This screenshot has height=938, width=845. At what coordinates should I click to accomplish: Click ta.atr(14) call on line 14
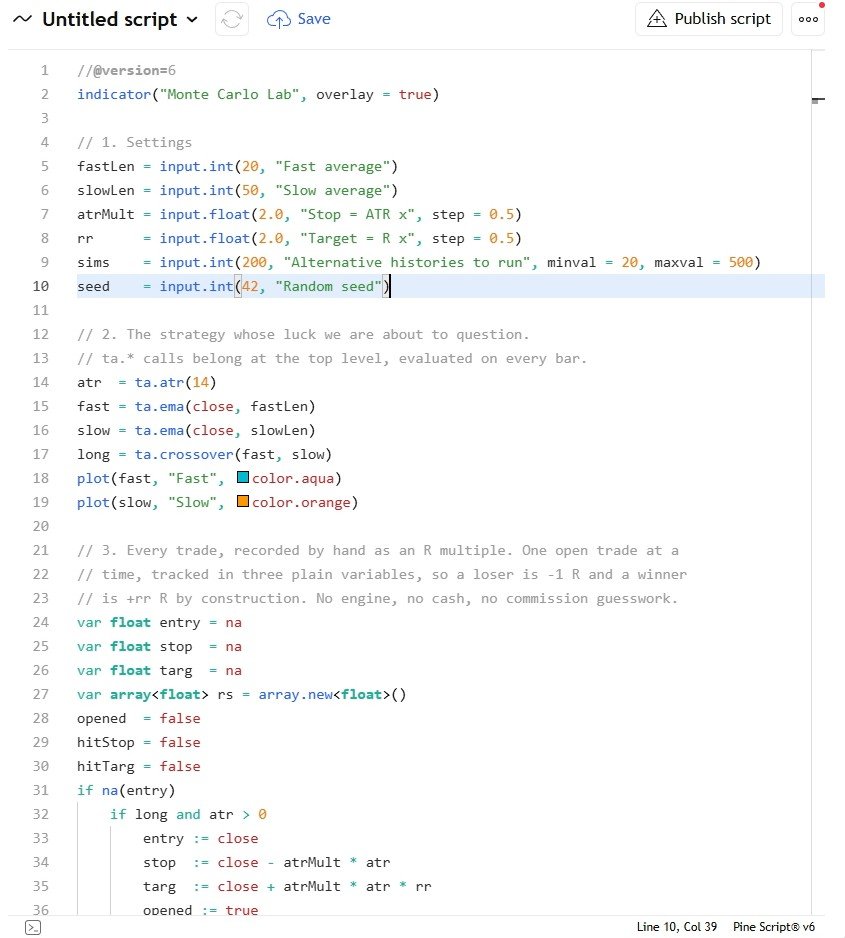(175, 382)
